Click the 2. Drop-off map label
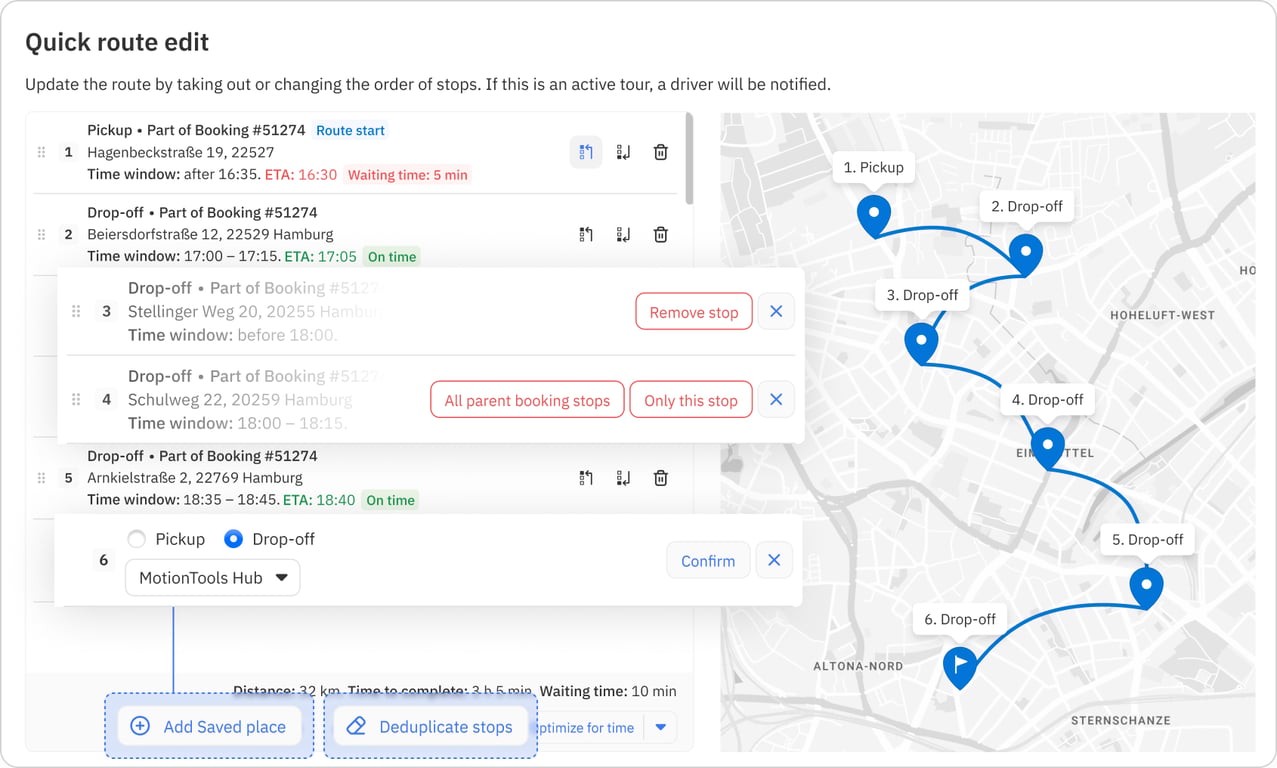This screenshot has height=768, width=1277. pos(1027,206)
